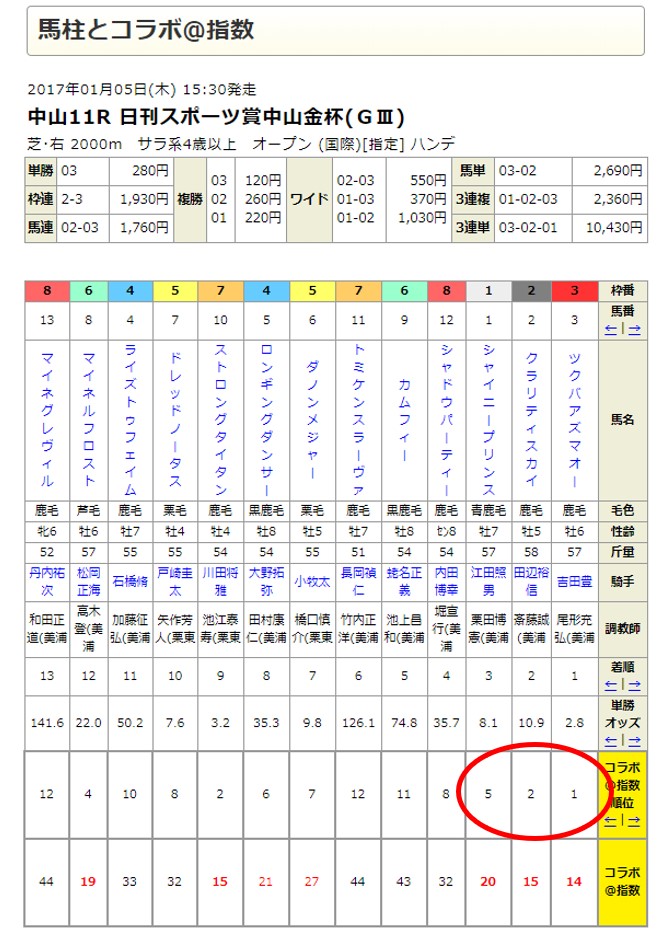Sort finishing order left arrow
671x941 pixels.
pos(611,685)
